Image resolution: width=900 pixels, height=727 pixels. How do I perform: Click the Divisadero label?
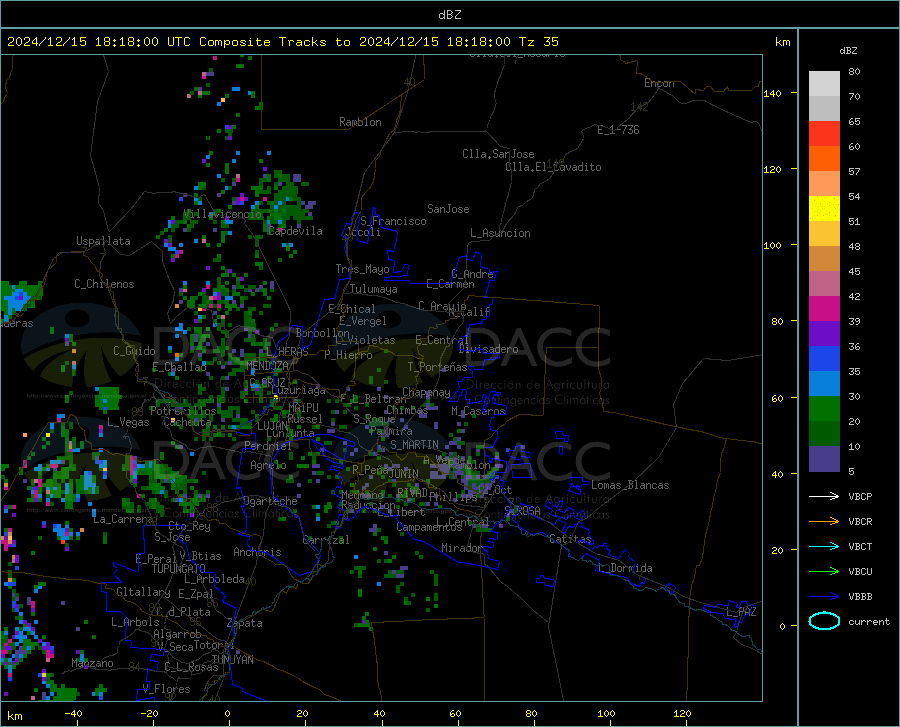pyautogui.click(x=488, y=349)
